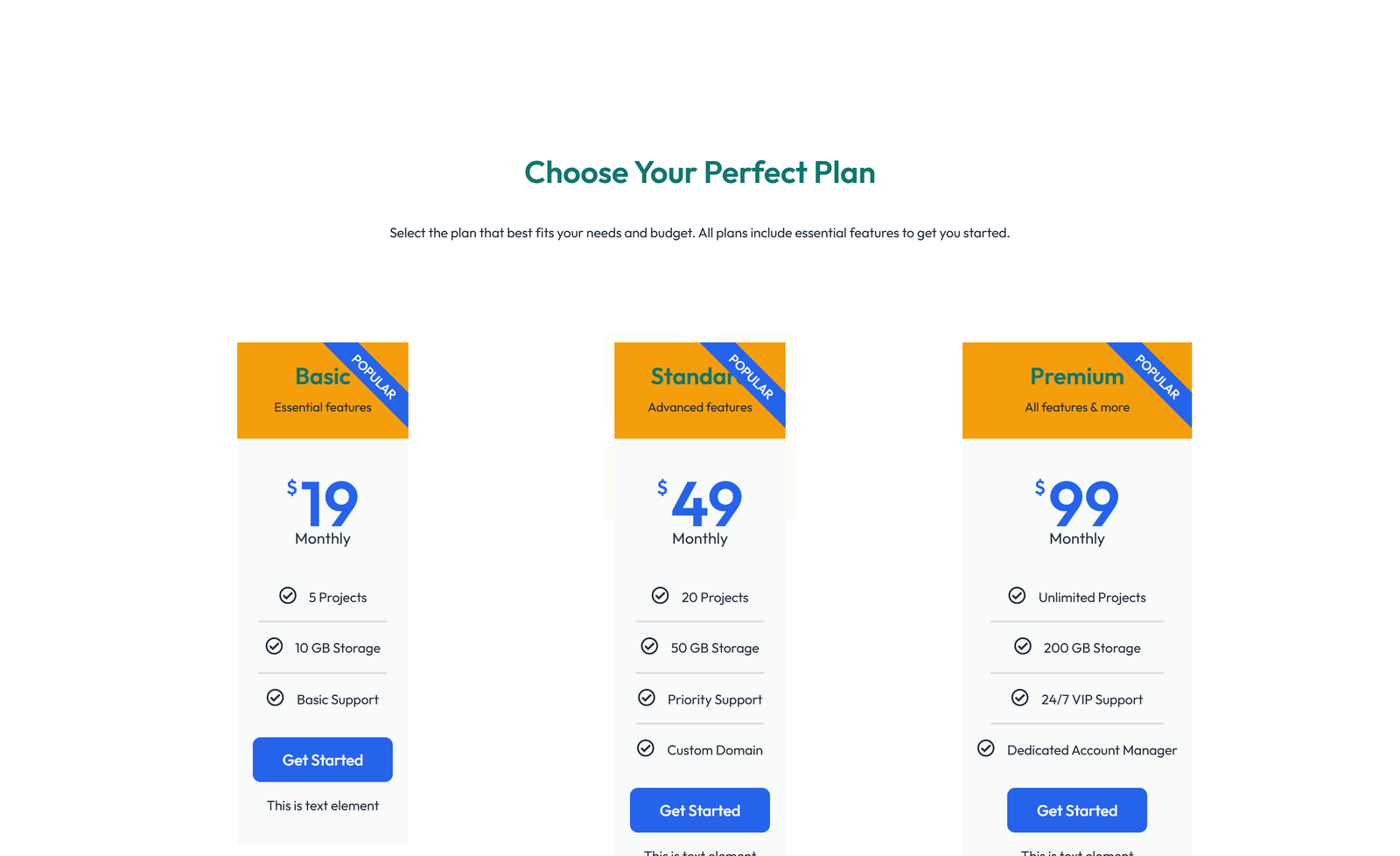The width and height of the screenshot is (1400, 856).
Task: Click the checkmark icon beside 10 GB Storage
Action: tap(274, 647)
